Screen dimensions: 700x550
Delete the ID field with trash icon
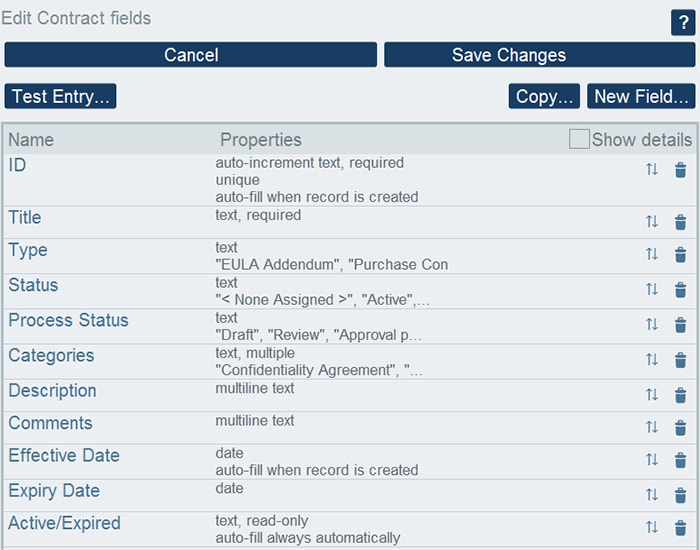click(680, 170)
